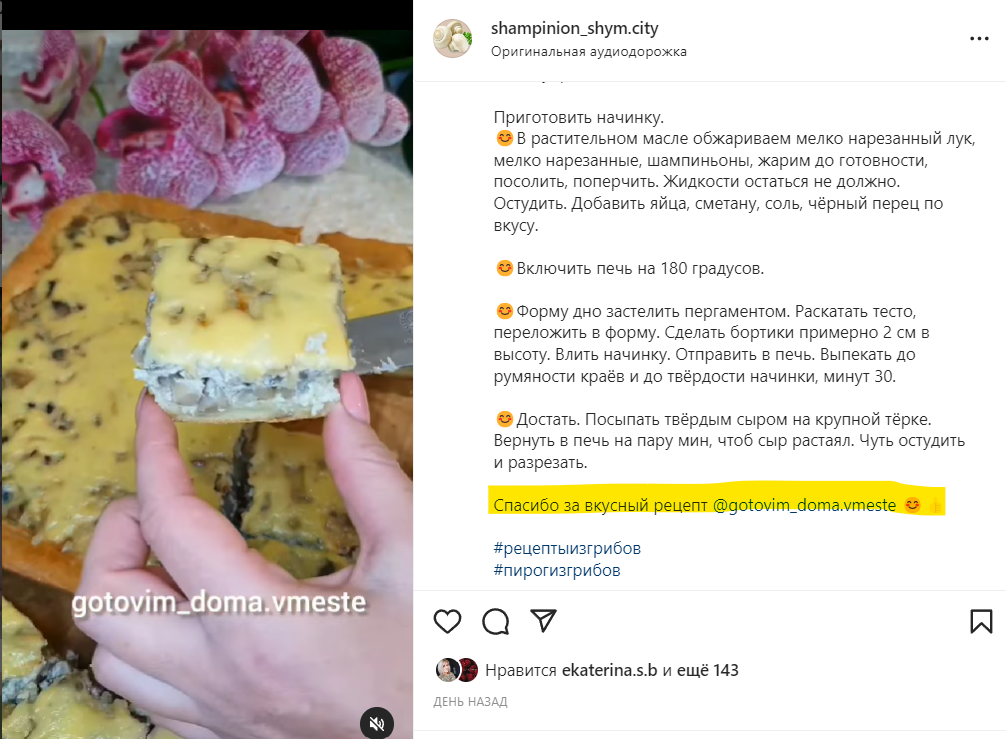Open the three-dot more options menu
The height and width of the screenshot is (739, 1006).
coord(979,39)
